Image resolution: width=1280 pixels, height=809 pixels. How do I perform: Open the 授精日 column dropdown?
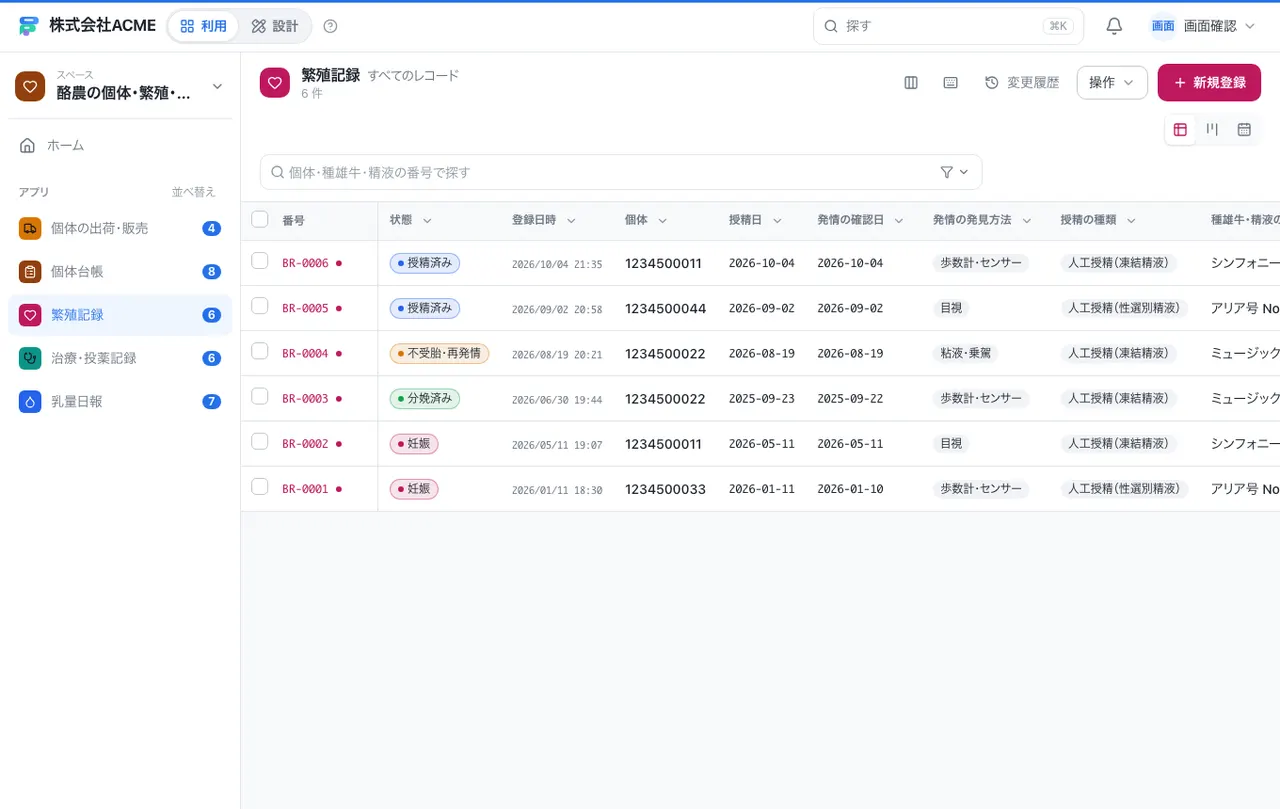point(777,220)
